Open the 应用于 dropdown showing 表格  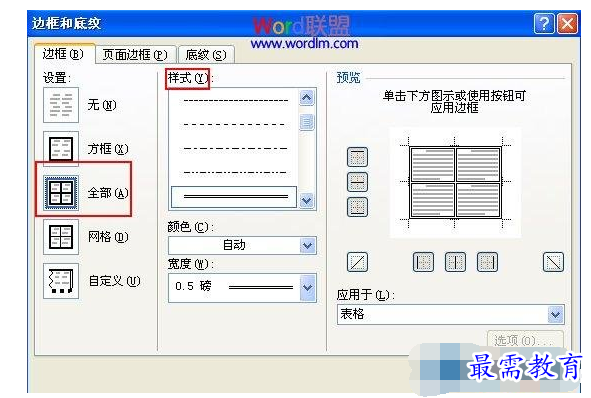pos(450,314)
